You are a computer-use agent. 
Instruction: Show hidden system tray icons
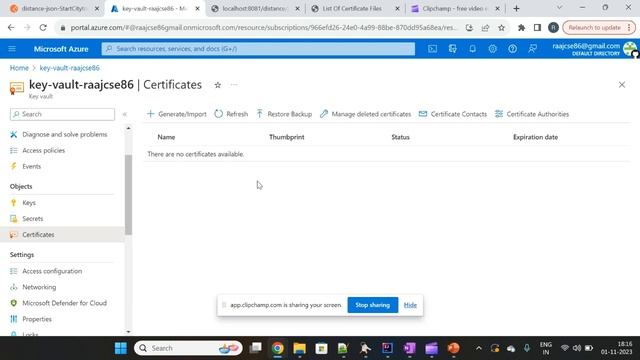(x=479, y=348)
